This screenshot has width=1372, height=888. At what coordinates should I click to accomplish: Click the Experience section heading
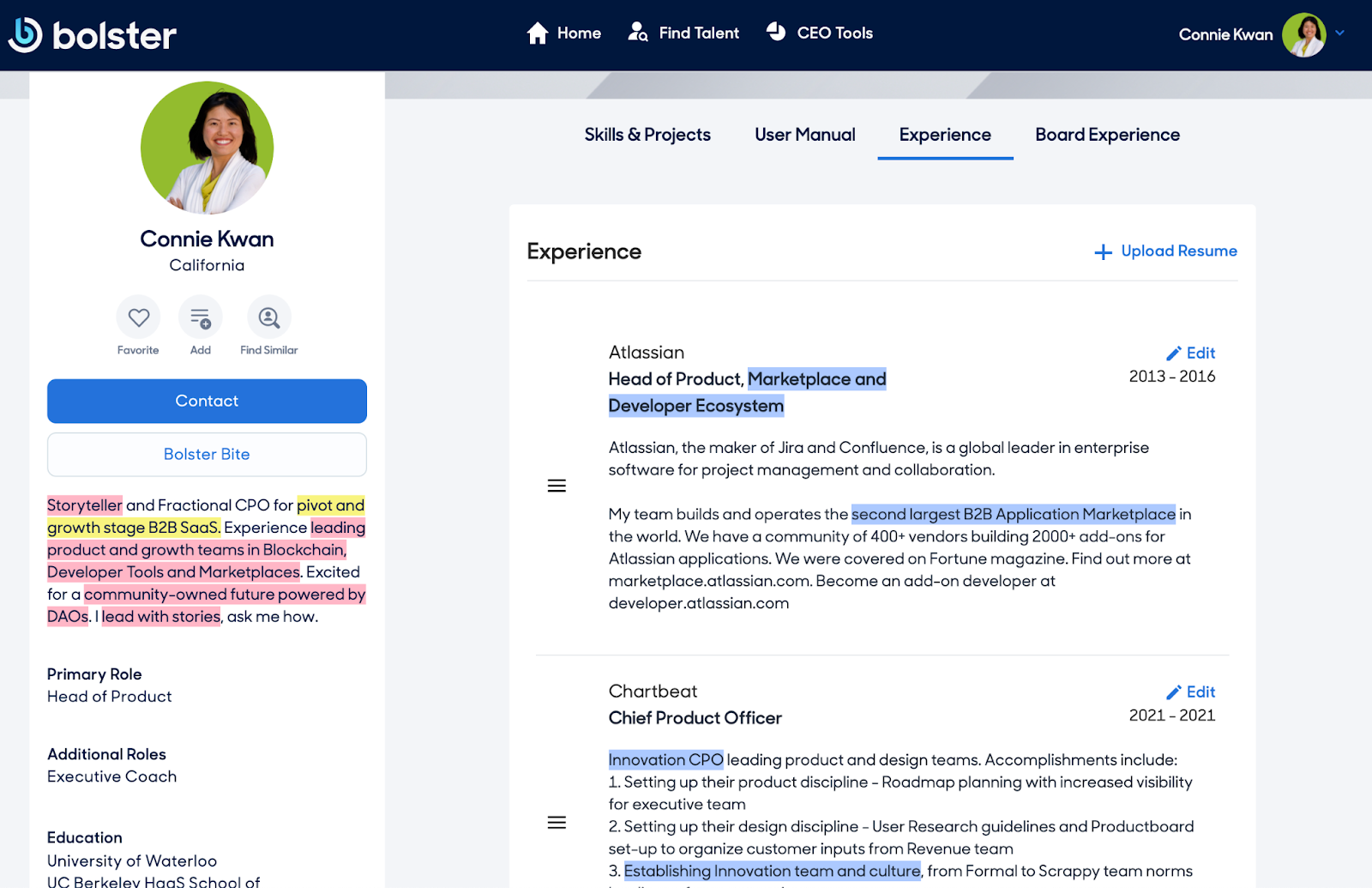(x=584, y=251)
